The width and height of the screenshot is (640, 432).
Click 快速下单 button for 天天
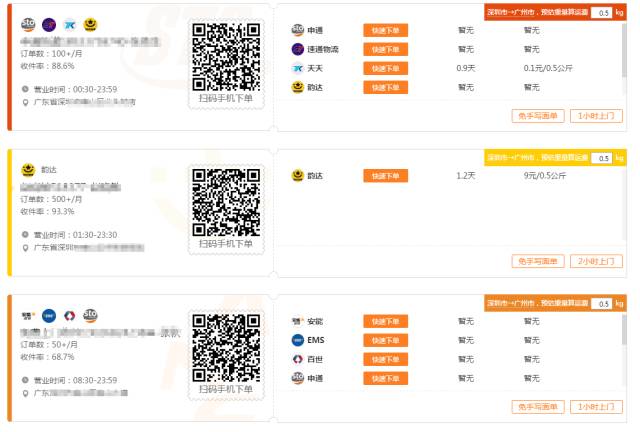pos(385,68)
